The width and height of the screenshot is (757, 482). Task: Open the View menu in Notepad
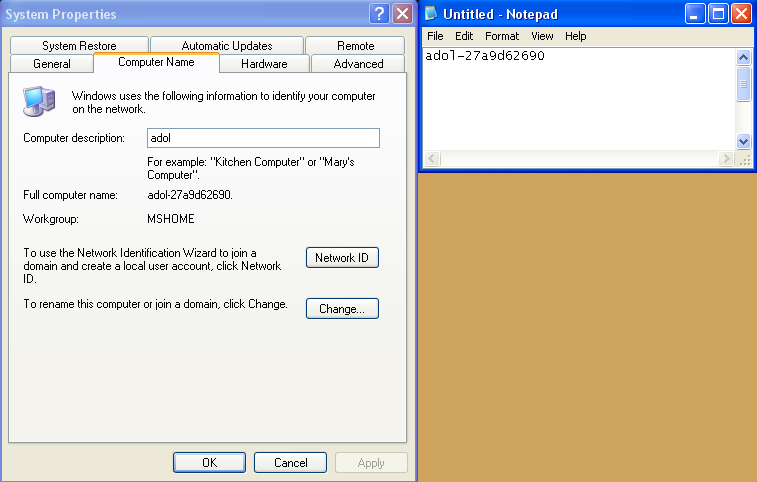pos(542,36)
